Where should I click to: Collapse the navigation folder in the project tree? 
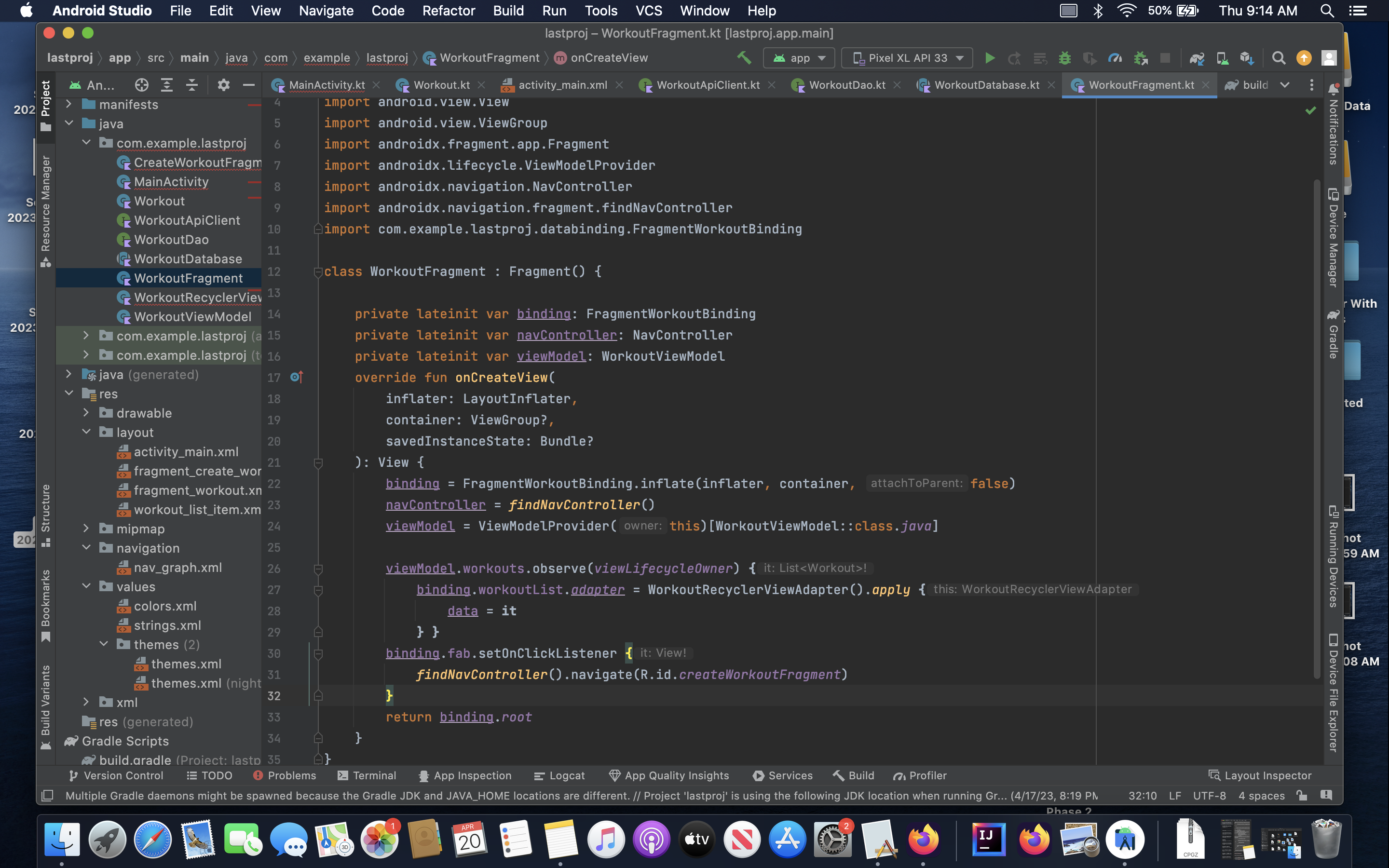pos(87,548)
